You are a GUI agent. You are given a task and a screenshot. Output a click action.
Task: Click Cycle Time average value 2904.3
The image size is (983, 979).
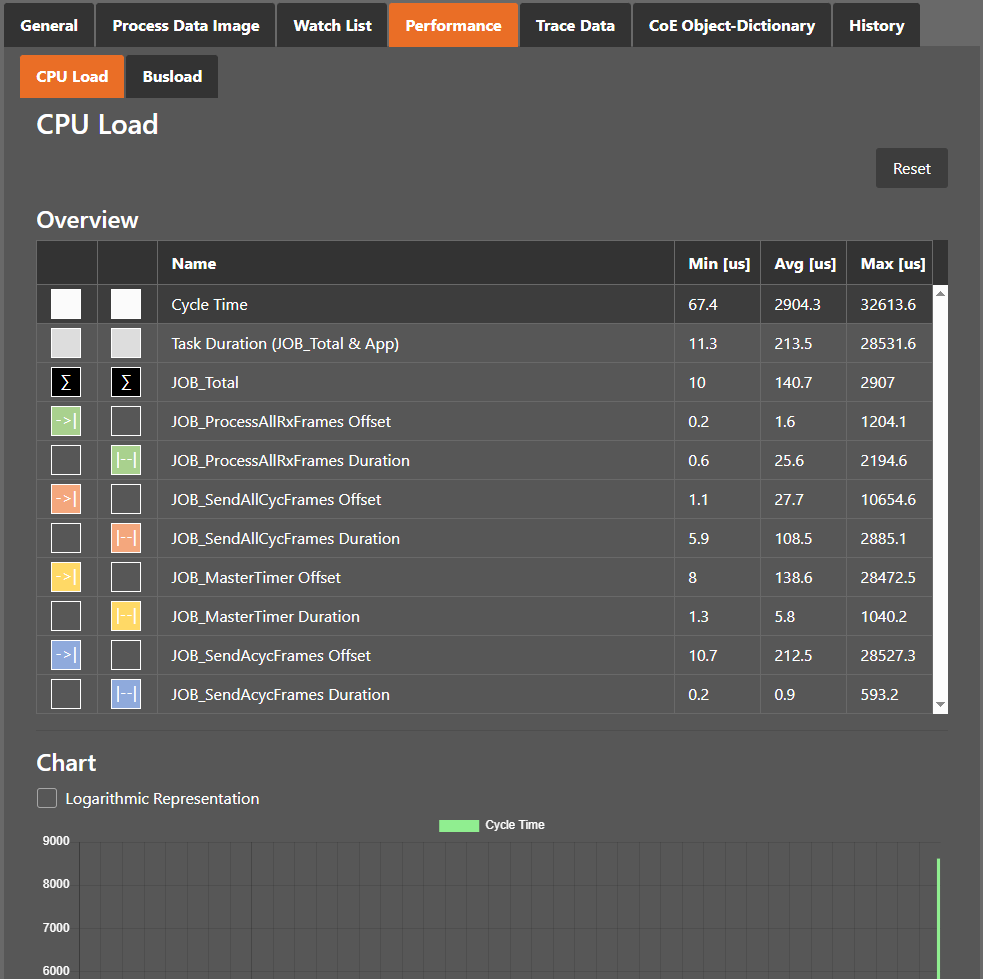click(797, 305)
